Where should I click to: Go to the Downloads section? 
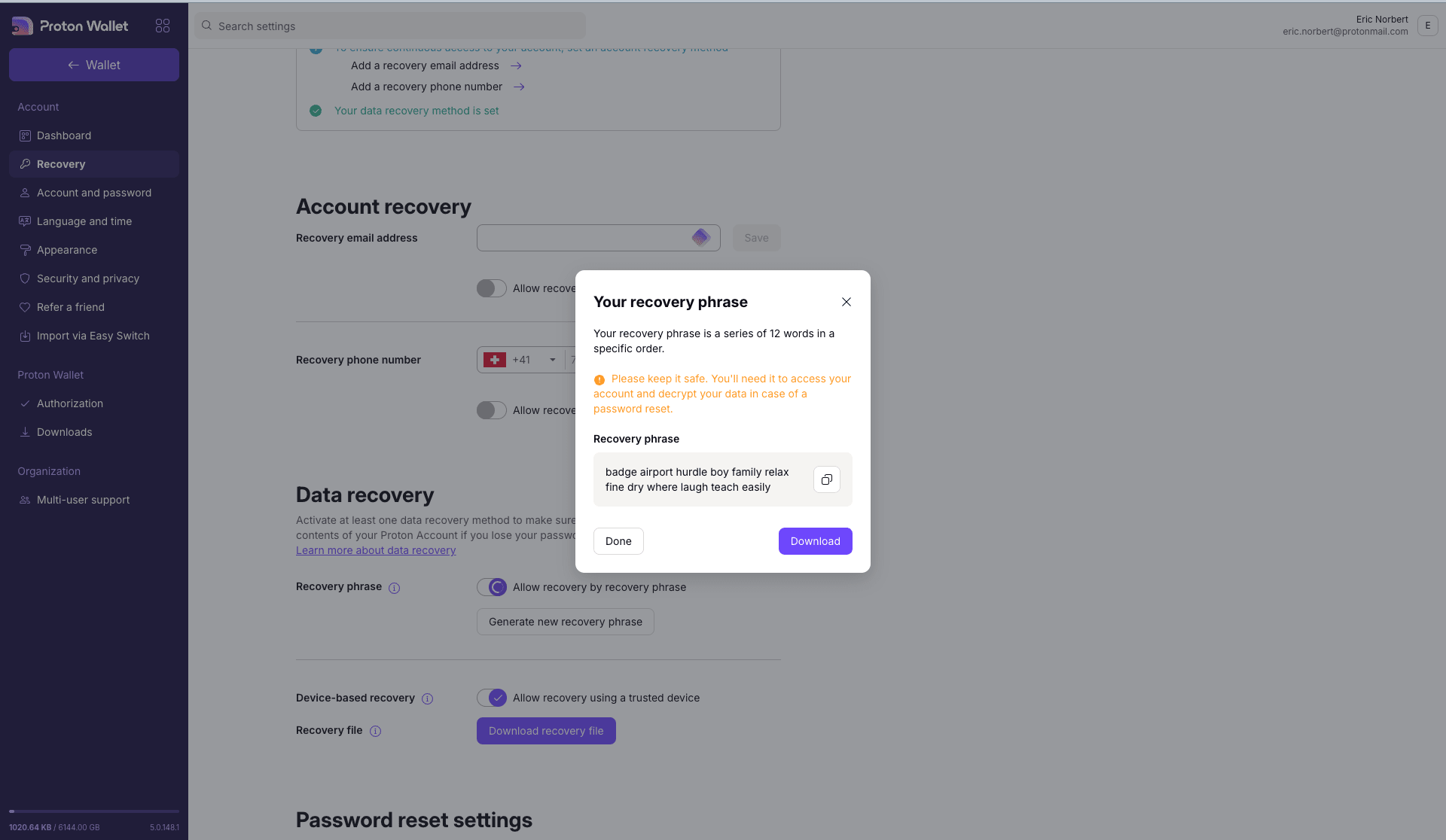tap(64, 432)
